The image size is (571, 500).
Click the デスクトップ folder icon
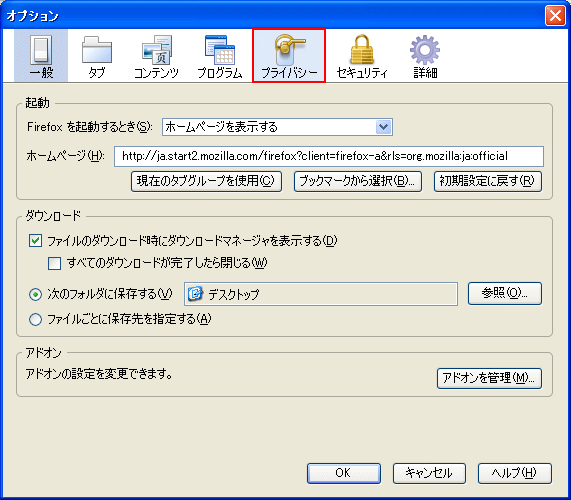[196, 294]
